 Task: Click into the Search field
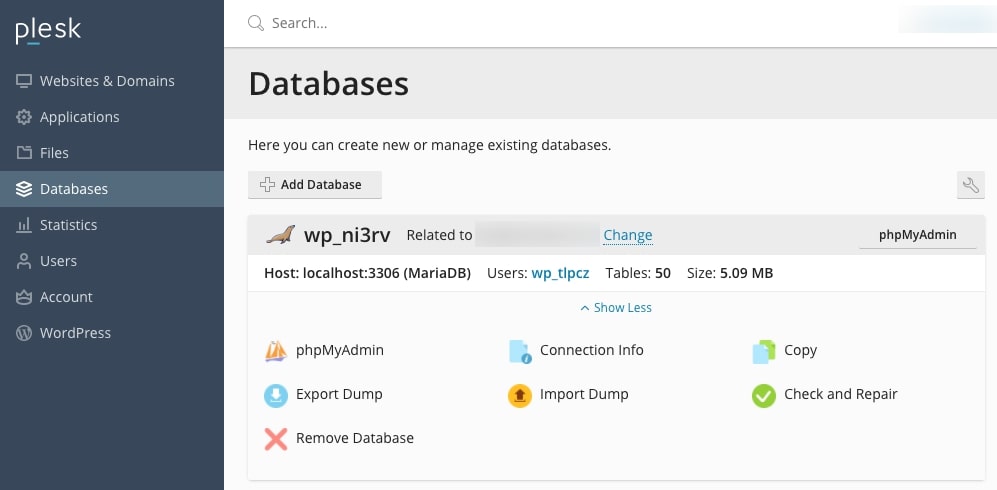coord(560,23)
